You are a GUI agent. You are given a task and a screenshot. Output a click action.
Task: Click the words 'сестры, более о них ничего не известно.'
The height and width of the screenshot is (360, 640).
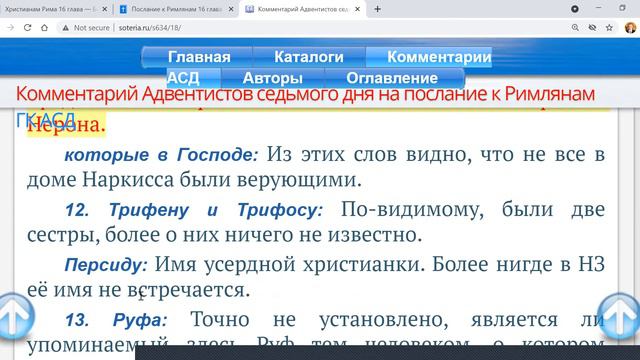click(224, 235)
